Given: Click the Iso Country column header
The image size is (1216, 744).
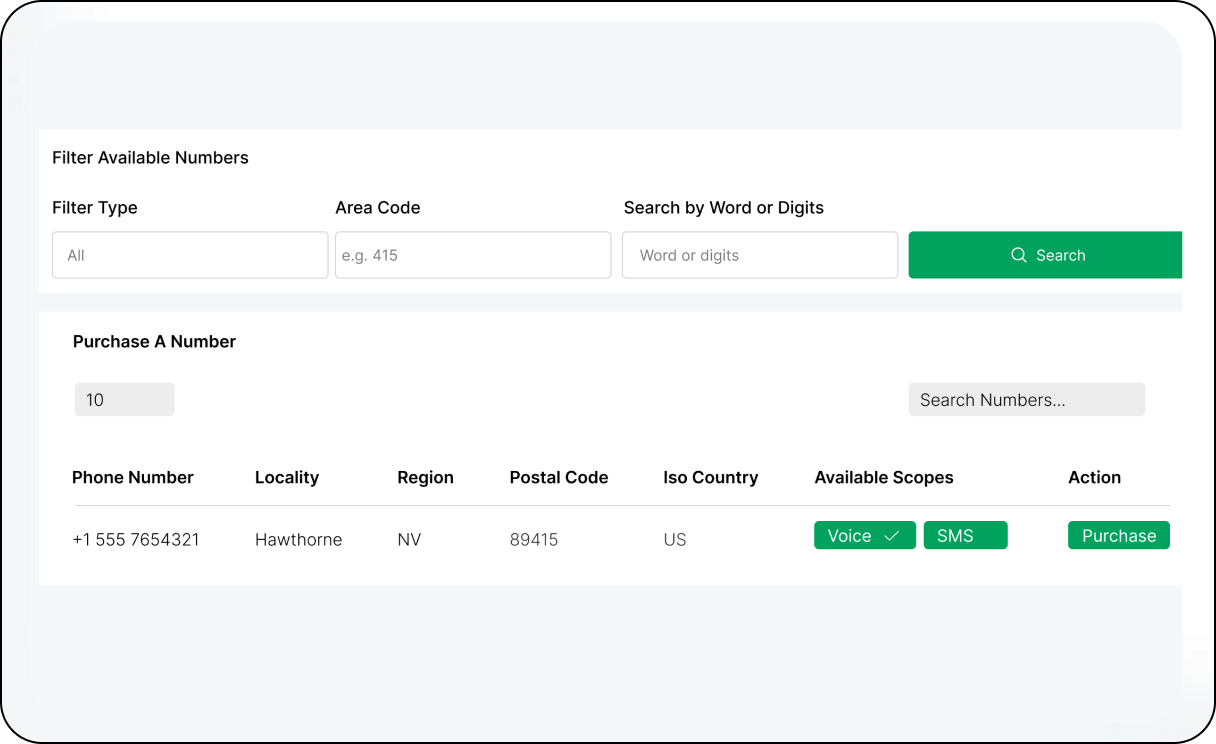Looking at the screenshot, I should [710, 478].
